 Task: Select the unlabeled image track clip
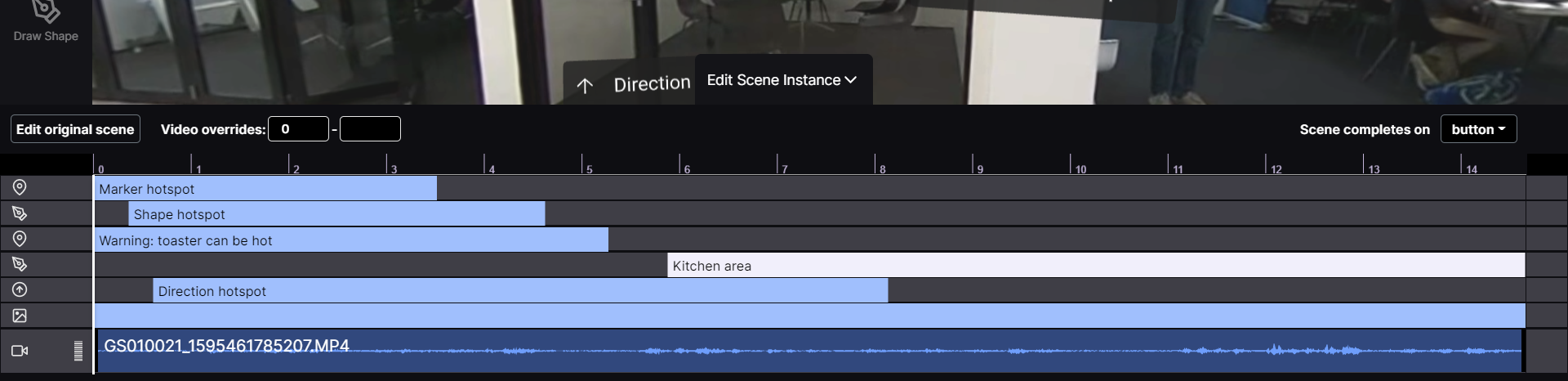click(809, 315)
